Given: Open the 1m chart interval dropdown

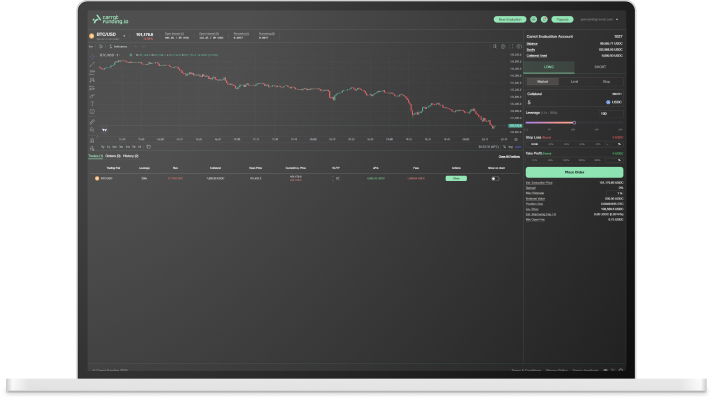Looking at the screenshot, I should click(x=91, y=46).
